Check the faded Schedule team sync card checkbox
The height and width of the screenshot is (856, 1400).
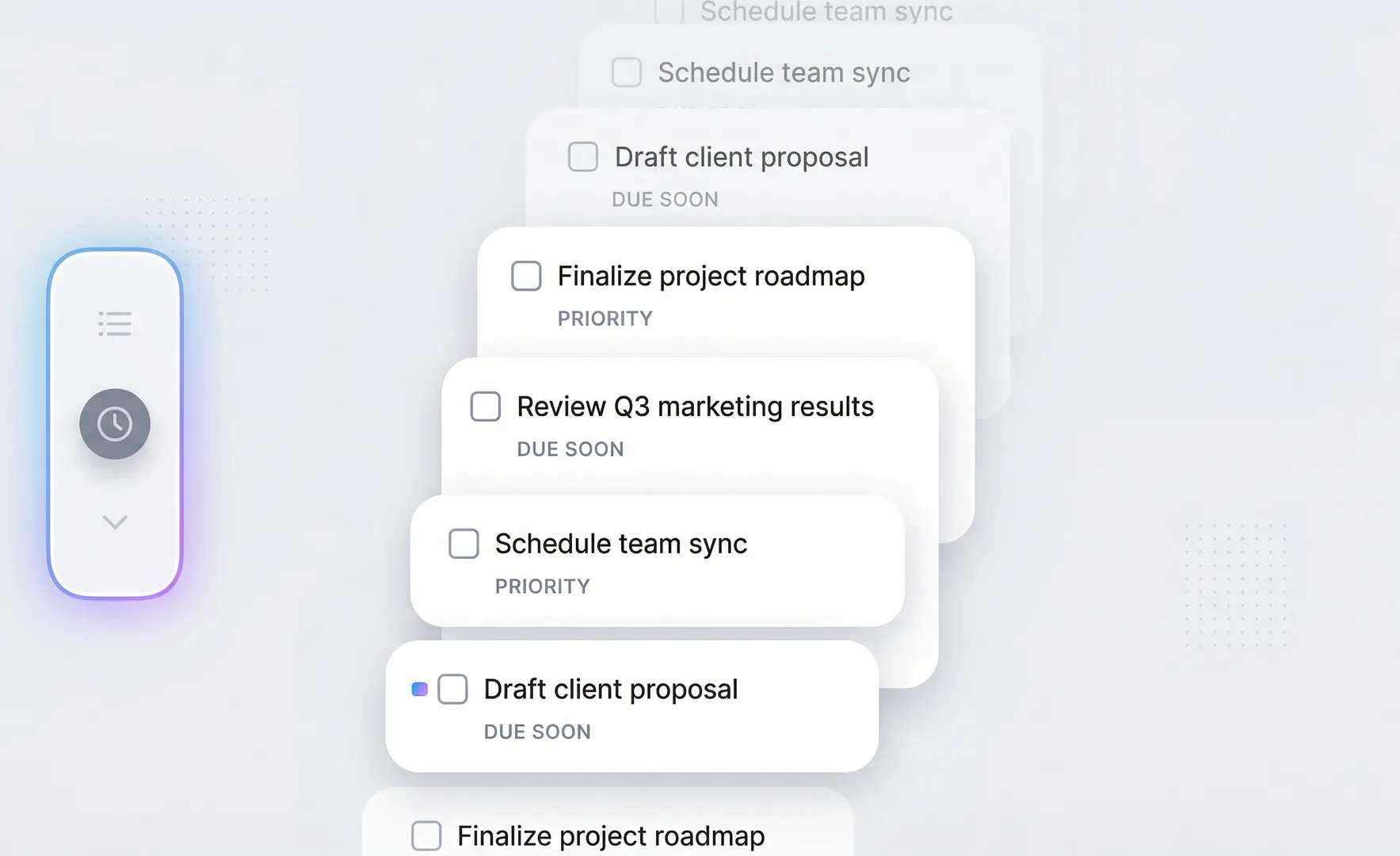click(x=627, y=72)
